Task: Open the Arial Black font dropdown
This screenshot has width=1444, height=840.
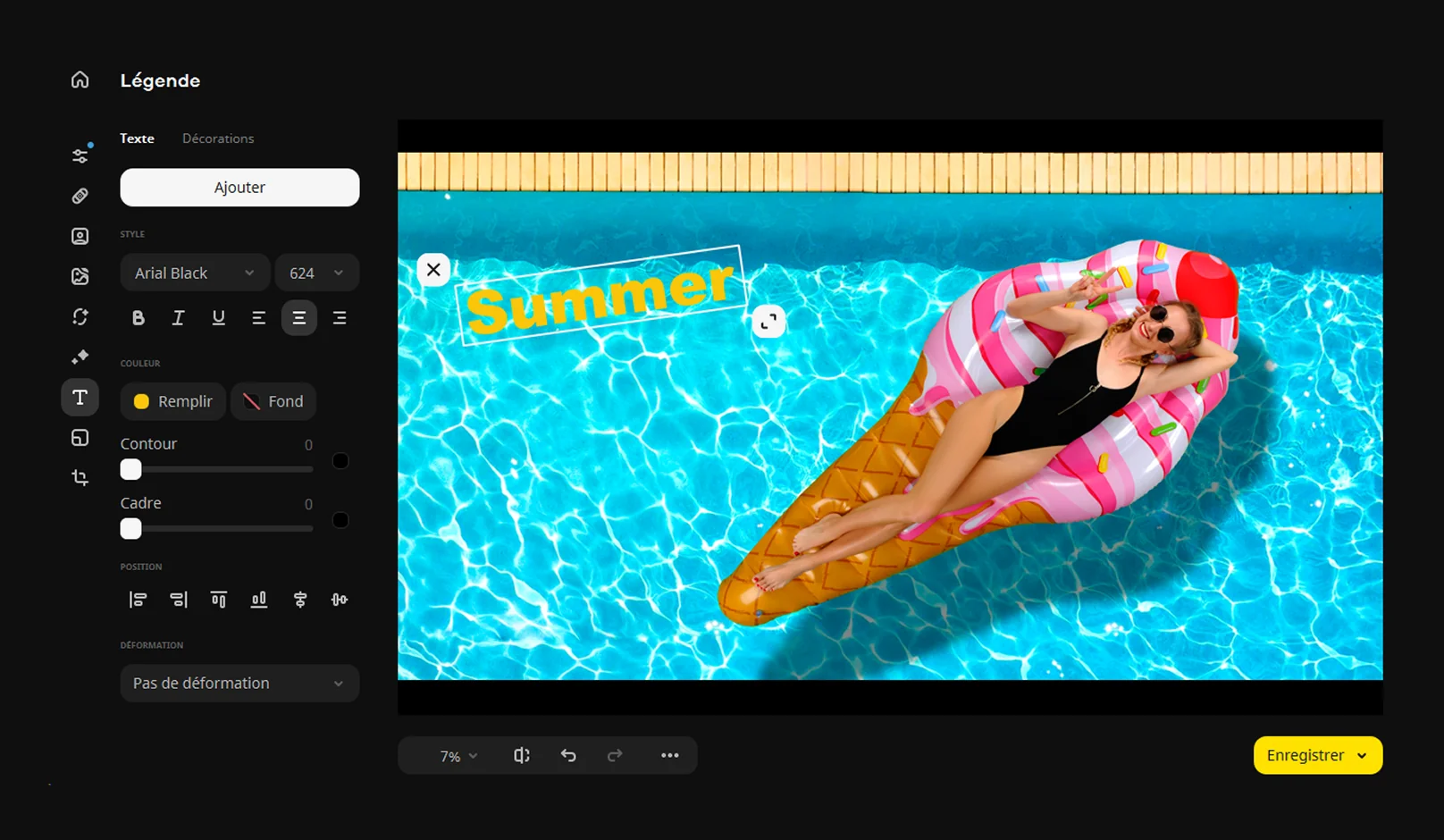Action: pyautogui.click(x=195, y=273)
